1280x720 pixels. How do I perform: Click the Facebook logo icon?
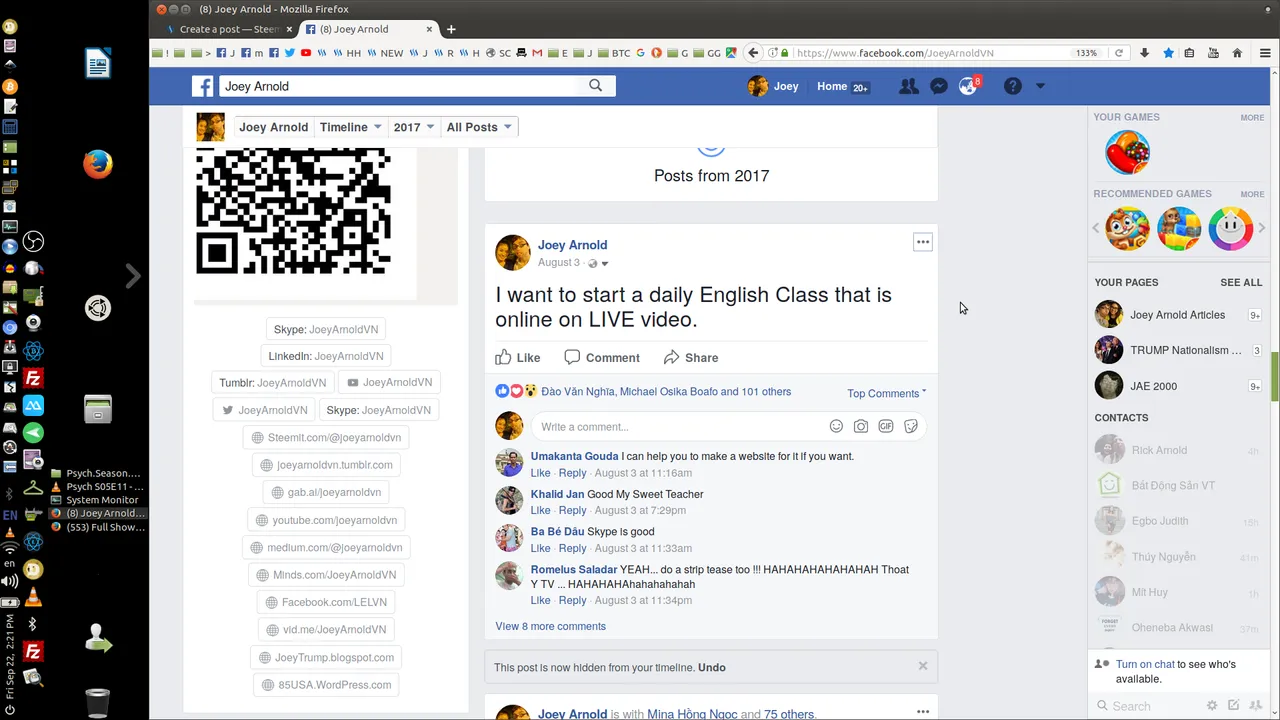pyautogui.click(x=203, y=86)
